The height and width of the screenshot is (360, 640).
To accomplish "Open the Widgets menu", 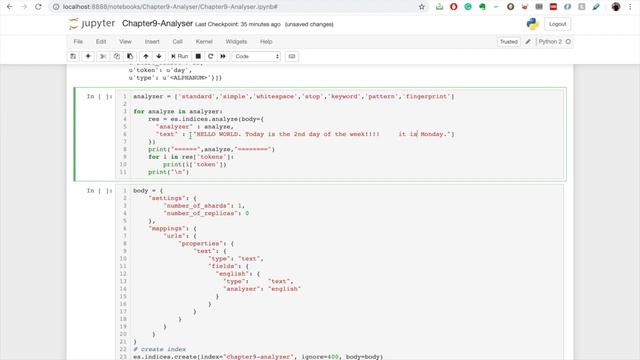I will pos(236,42).
